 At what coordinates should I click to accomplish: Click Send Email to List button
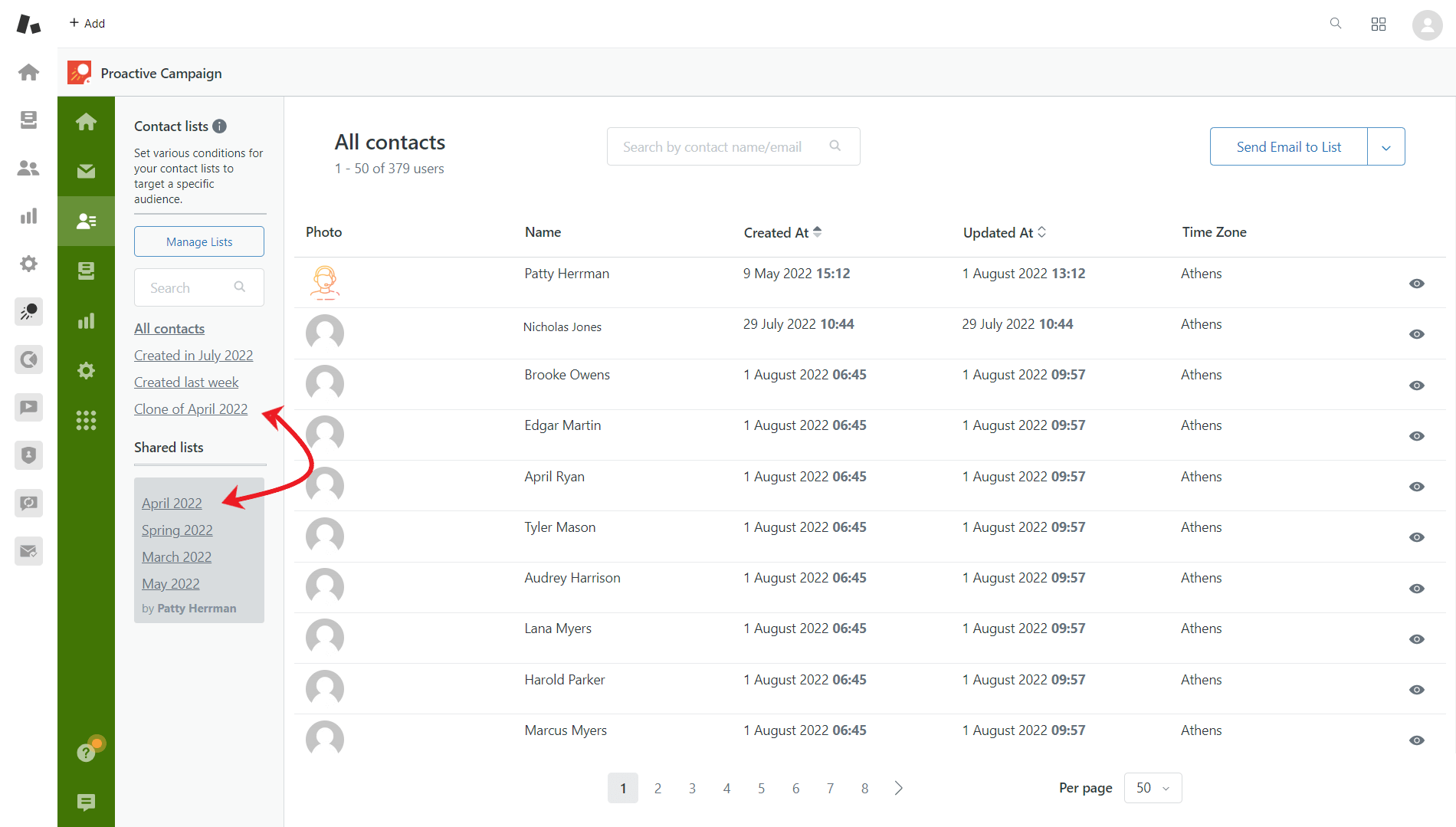(x=1288, y=147)
